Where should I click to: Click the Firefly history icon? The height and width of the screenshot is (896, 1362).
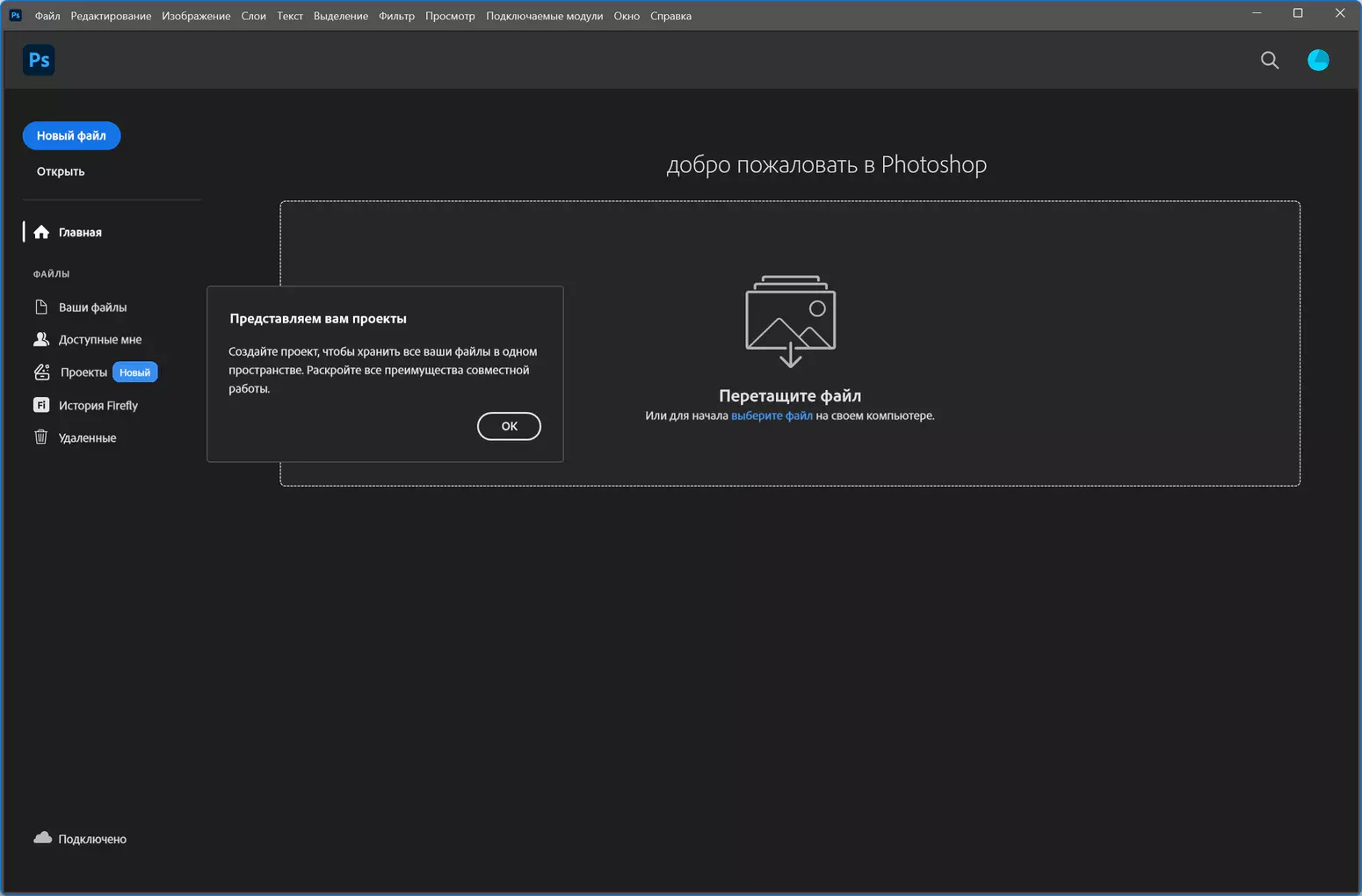point(41,405)
